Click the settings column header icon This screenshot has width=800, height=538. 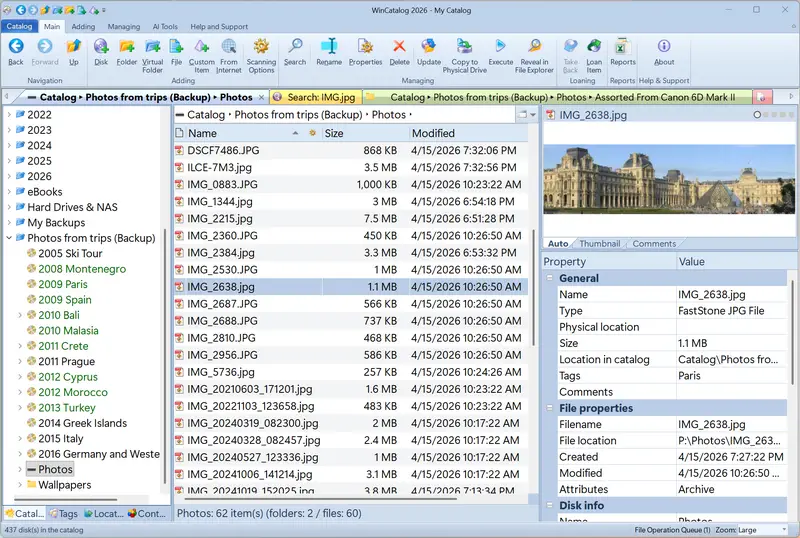(x=312, y=133)
